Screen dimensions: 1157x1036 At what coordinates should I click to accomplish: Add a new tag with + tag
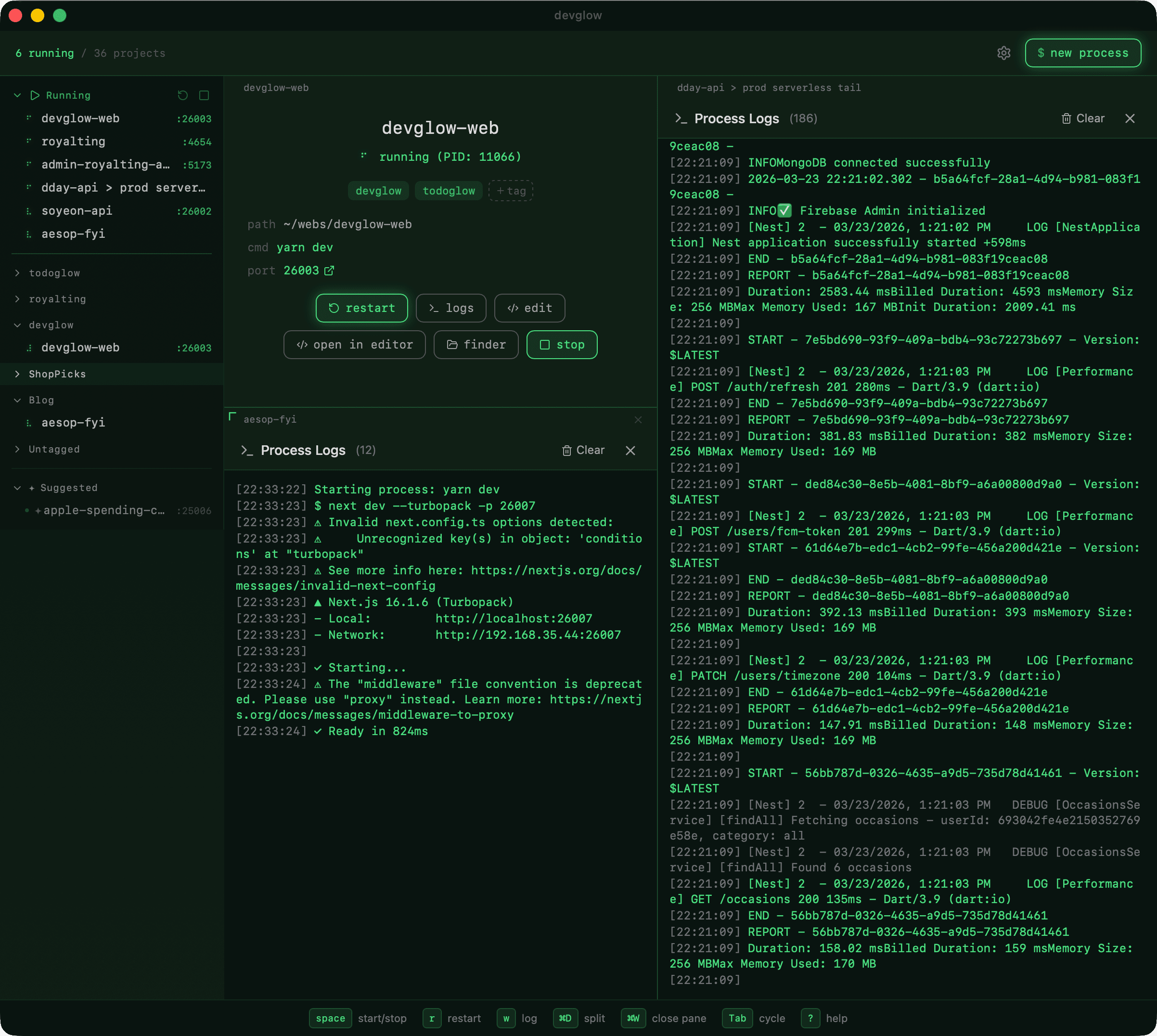[511, 191]
